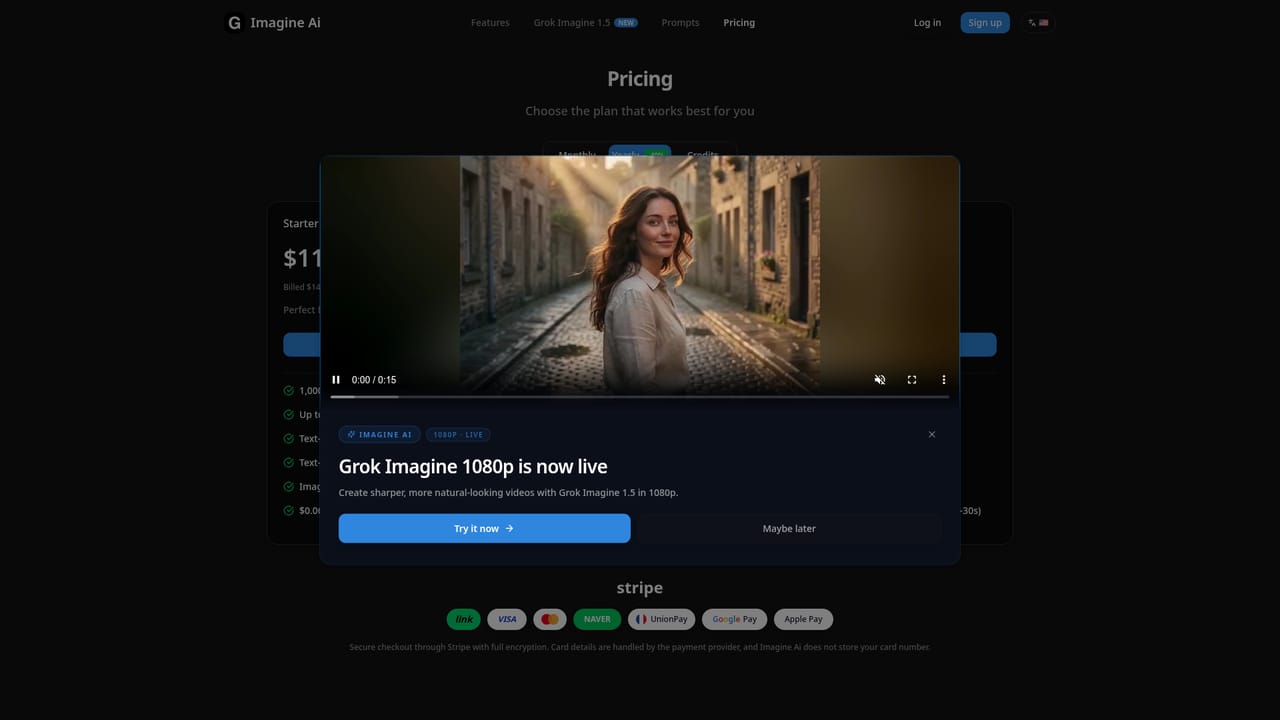Click the Try it now button

[484, 528]
